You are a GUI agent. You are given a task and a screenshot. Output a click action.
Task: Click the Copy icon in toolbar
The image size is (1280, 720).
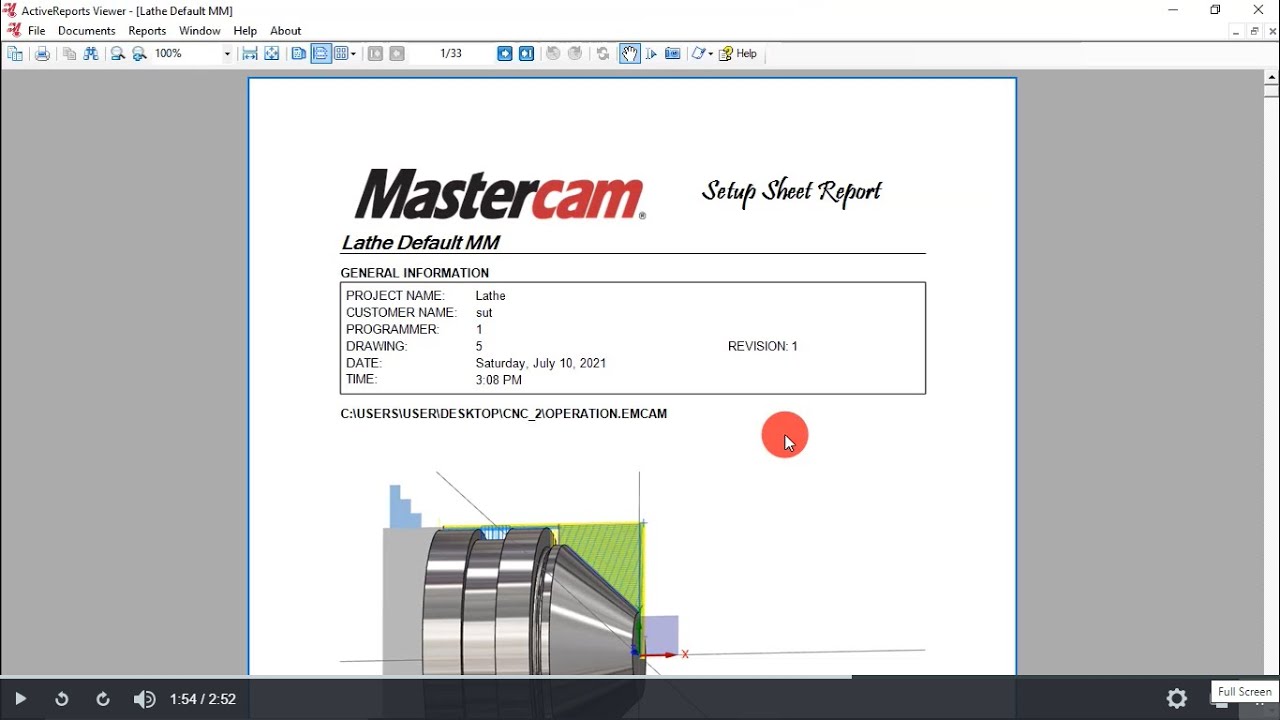pyautogui.click(x=69, y=54)
